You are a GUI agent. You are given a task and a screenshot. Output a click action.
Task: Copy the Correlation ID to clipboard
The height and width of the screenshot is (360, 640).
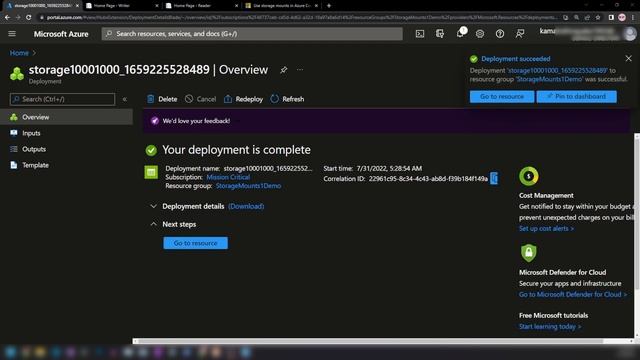(x=494, y=178)
